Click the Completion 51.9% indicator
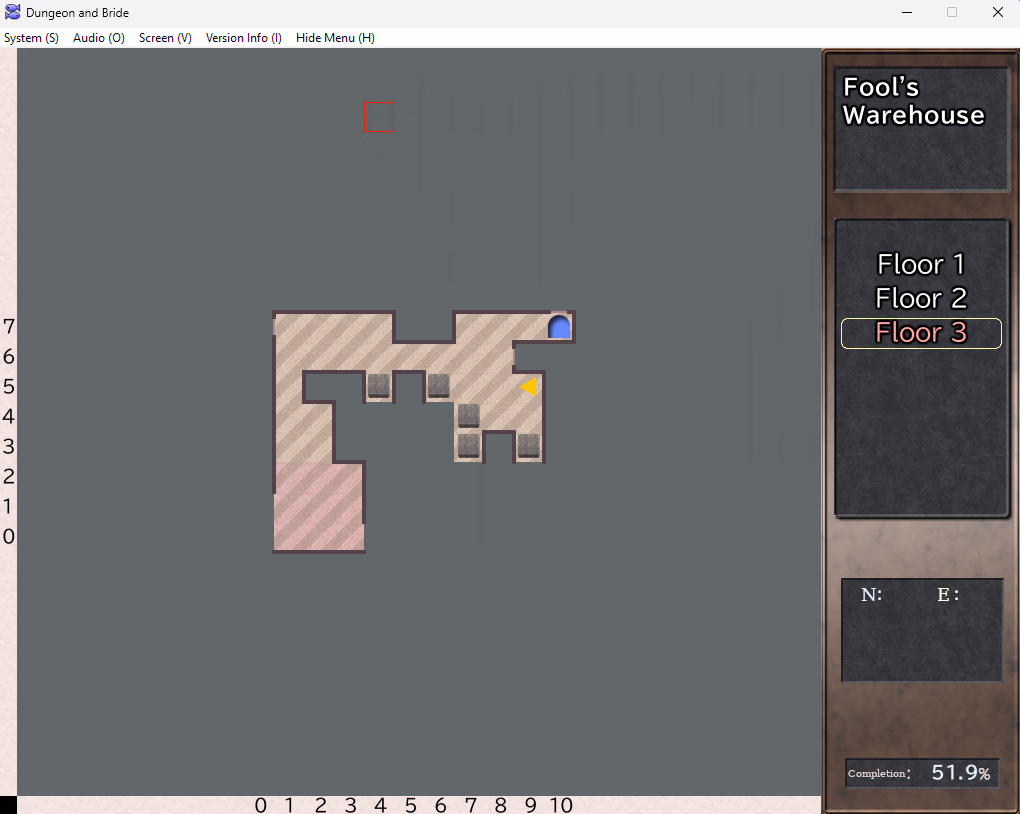1020x814 pixels. tap(921, 773)
